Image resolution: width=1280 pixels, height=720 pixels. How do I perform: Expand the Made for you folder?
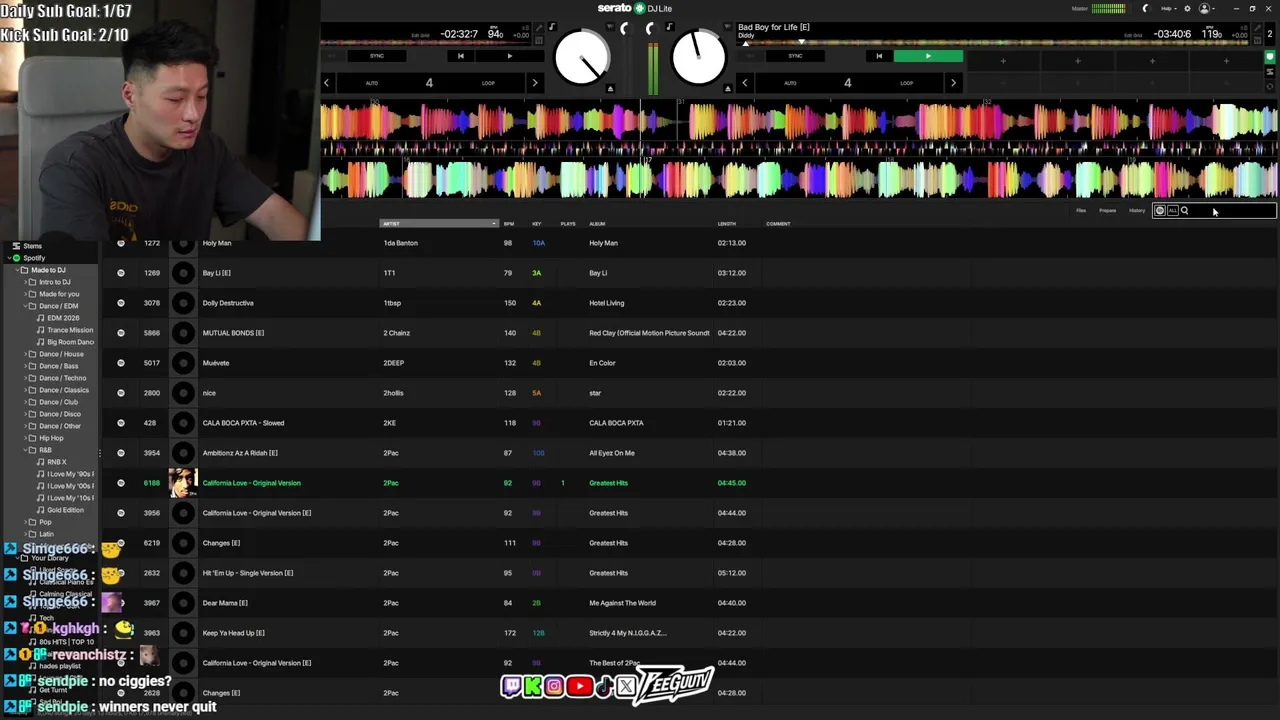[26, 294]
